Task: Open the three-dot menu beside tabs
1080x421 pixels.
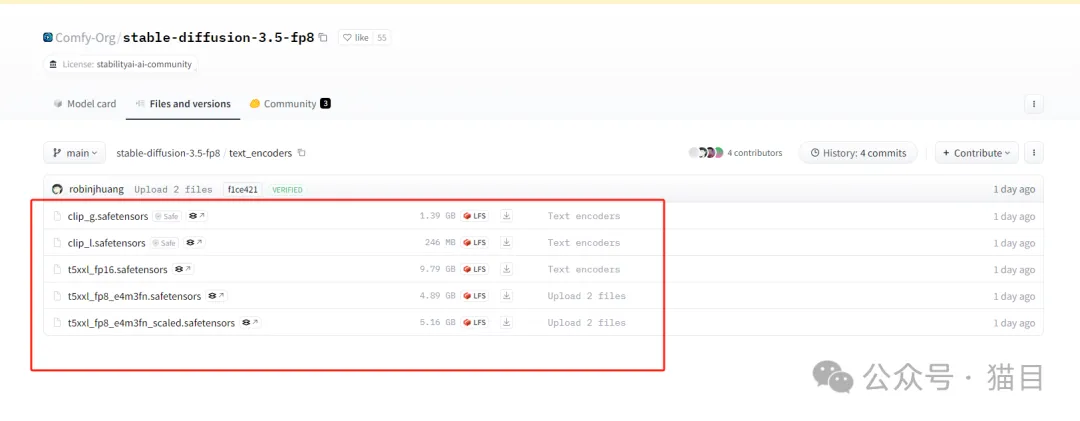Action: (x=1033, y=105)
